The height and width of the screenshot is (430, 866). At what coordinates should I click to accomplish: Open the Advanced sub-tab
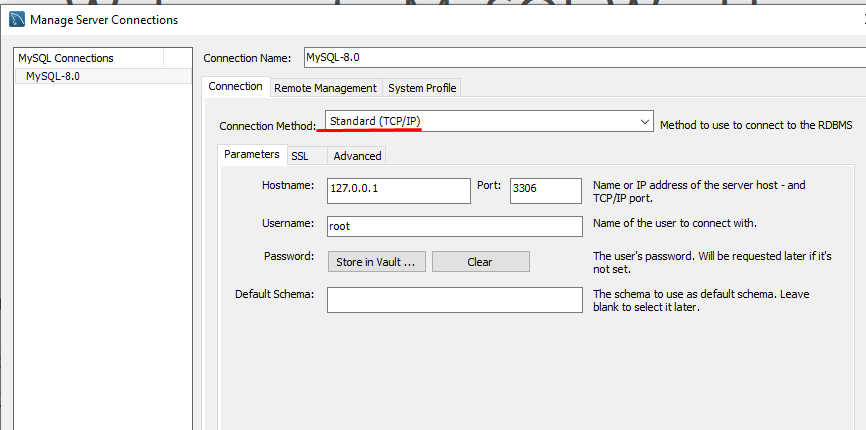[357, 156]
